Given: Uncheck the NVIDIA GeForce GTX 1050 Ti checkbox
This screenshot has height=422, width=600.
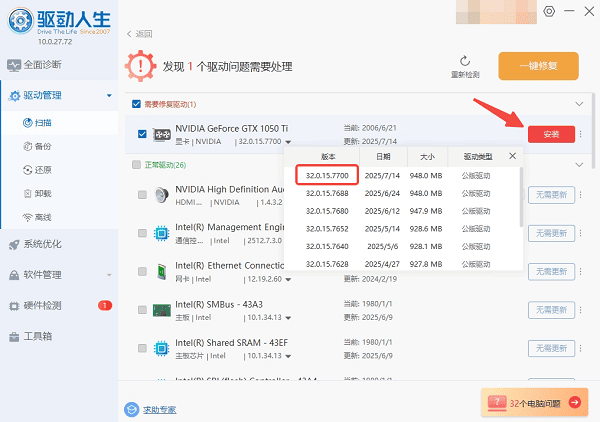Looking at the screenshot, I should tap(142, 134).
